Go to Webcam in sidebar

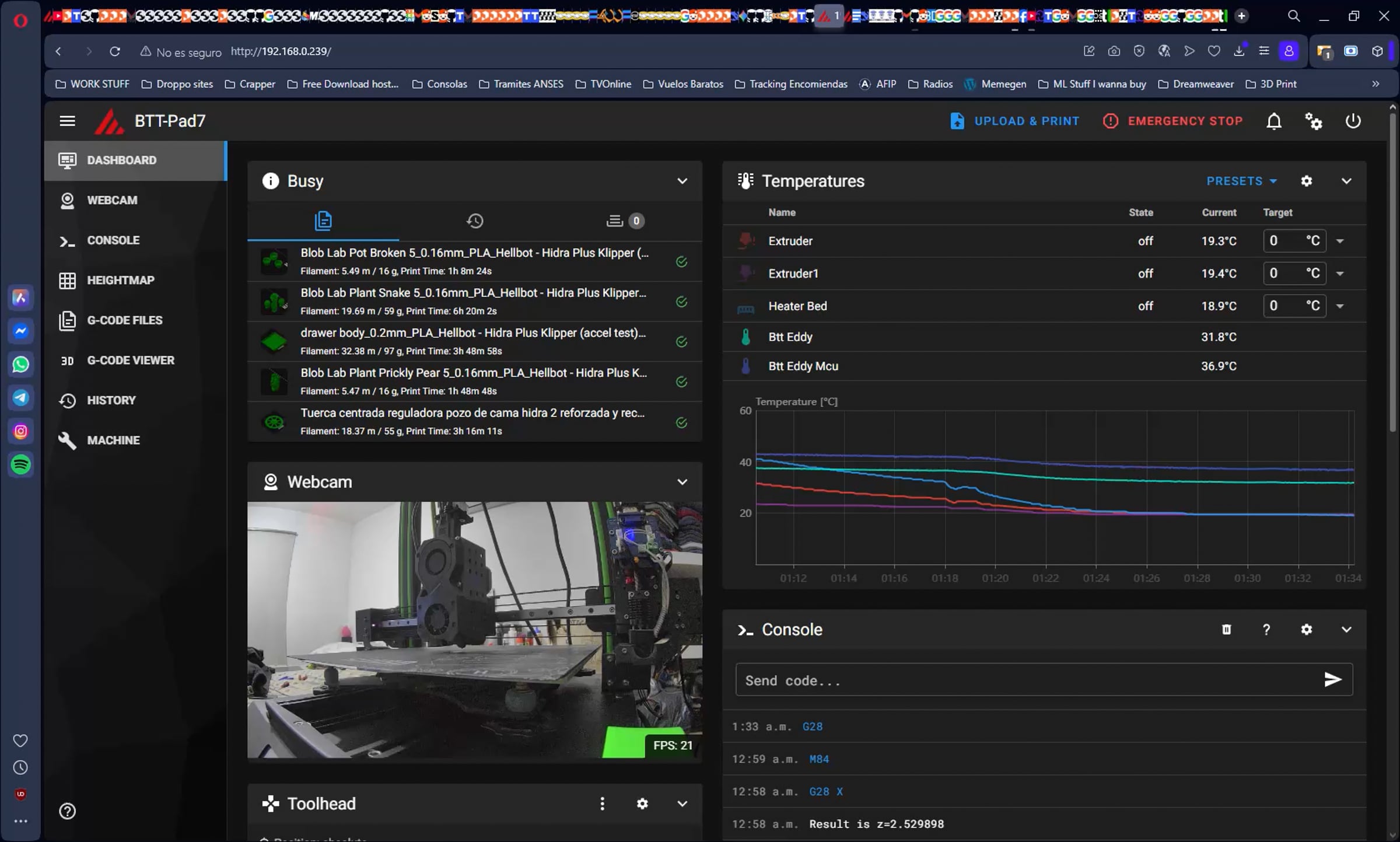point(135,200)
